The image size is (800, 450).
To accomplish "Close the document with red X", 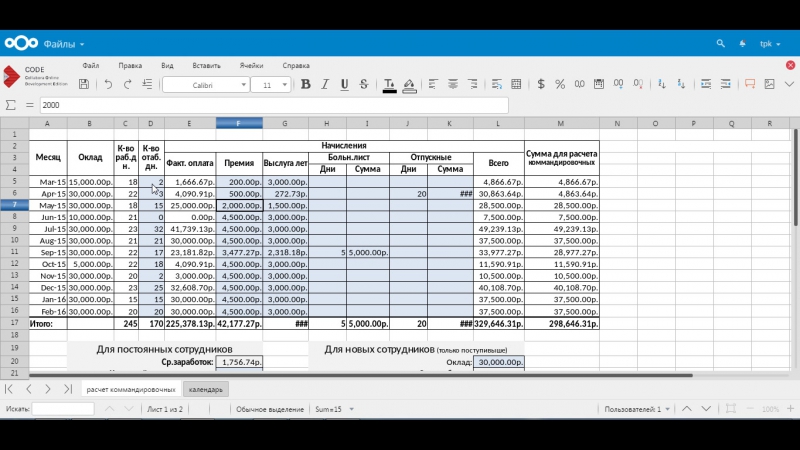I will (790, 65).
